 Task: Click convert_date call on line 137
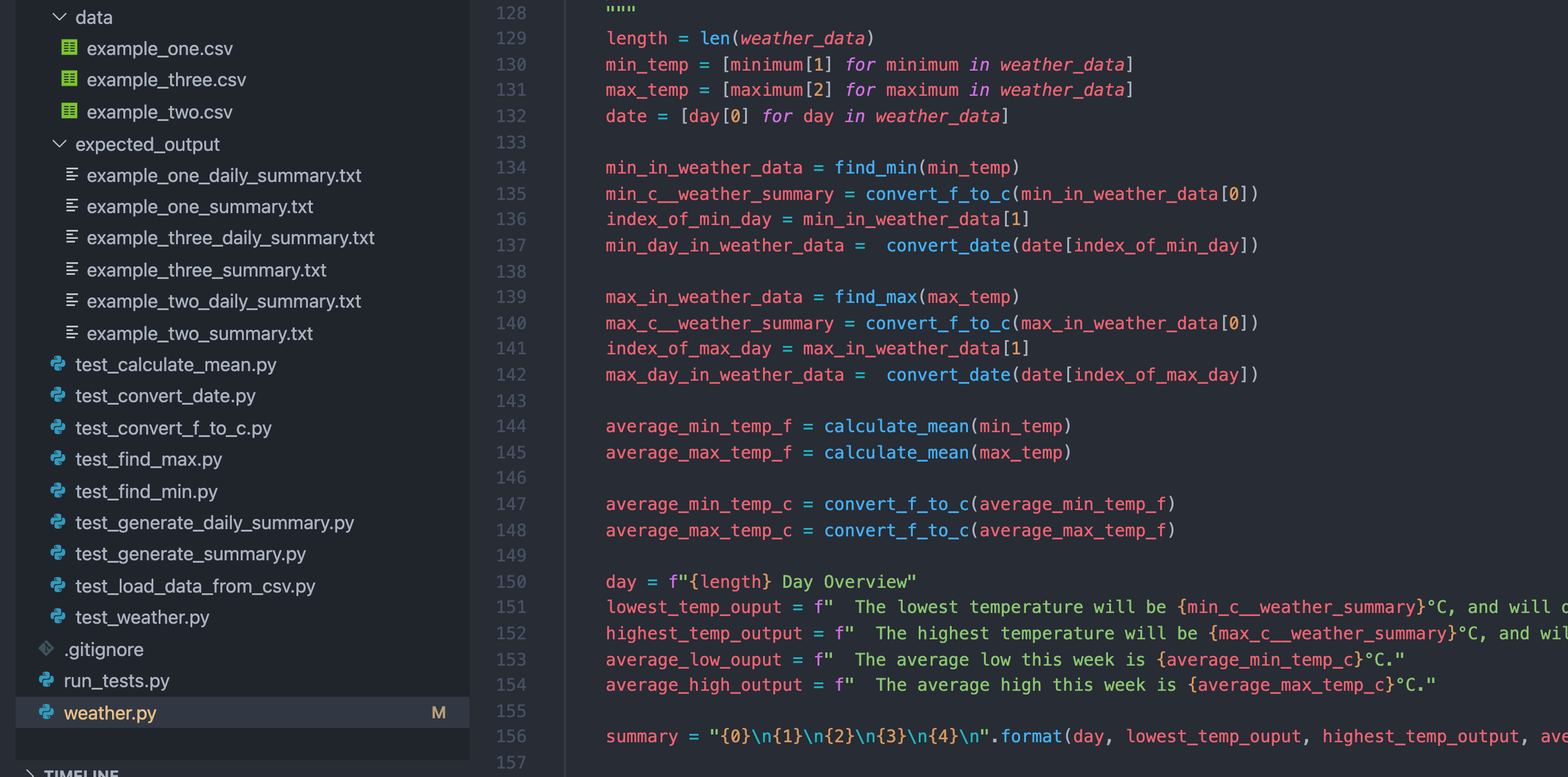(948, 245)
